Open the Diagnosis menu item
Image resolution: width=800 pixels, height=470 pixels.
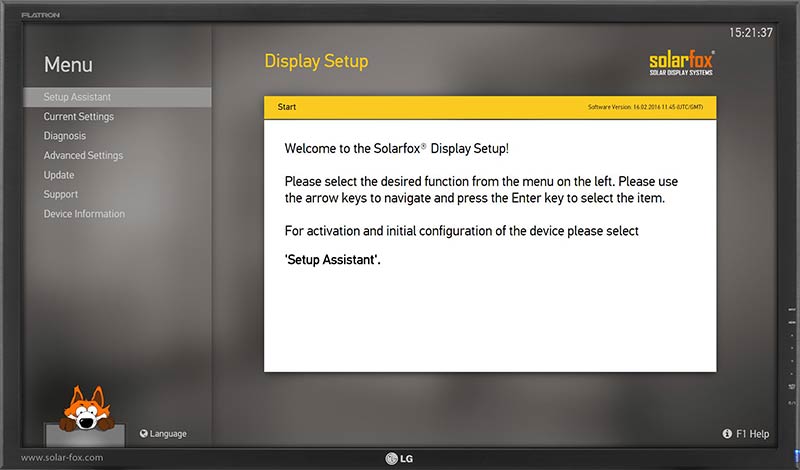pyautogui.click(x=65, y=136)
